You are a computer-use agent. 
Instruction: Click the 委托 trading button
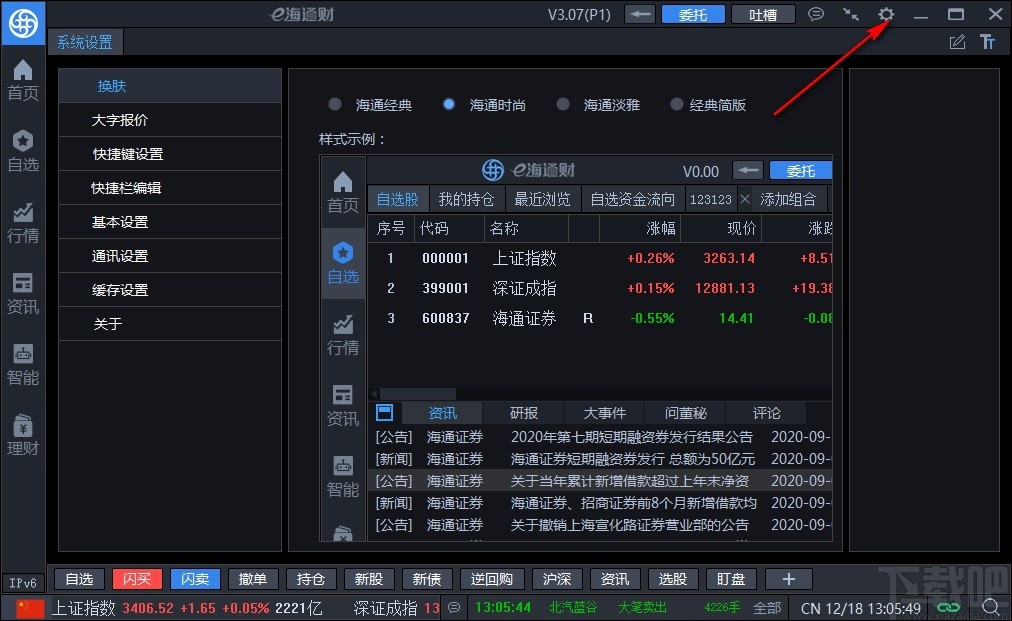(693, 14)
